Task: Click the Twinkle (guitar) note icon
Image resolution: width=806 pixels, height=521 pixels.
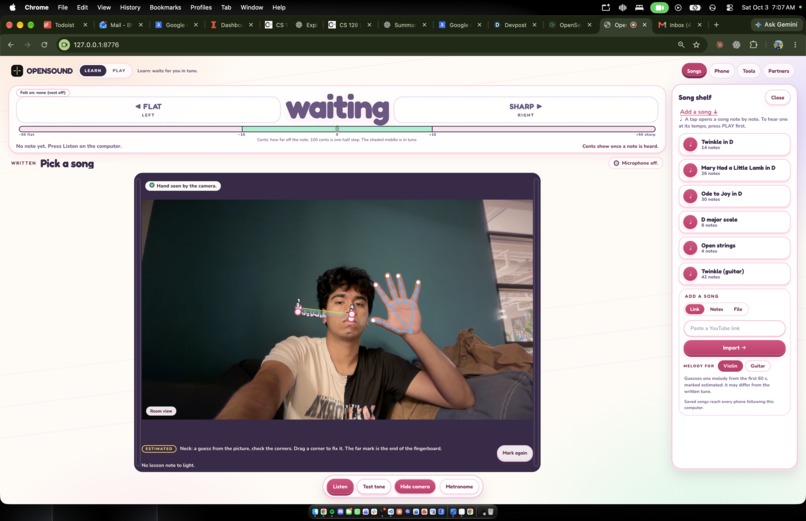Action: coord(690,274)
